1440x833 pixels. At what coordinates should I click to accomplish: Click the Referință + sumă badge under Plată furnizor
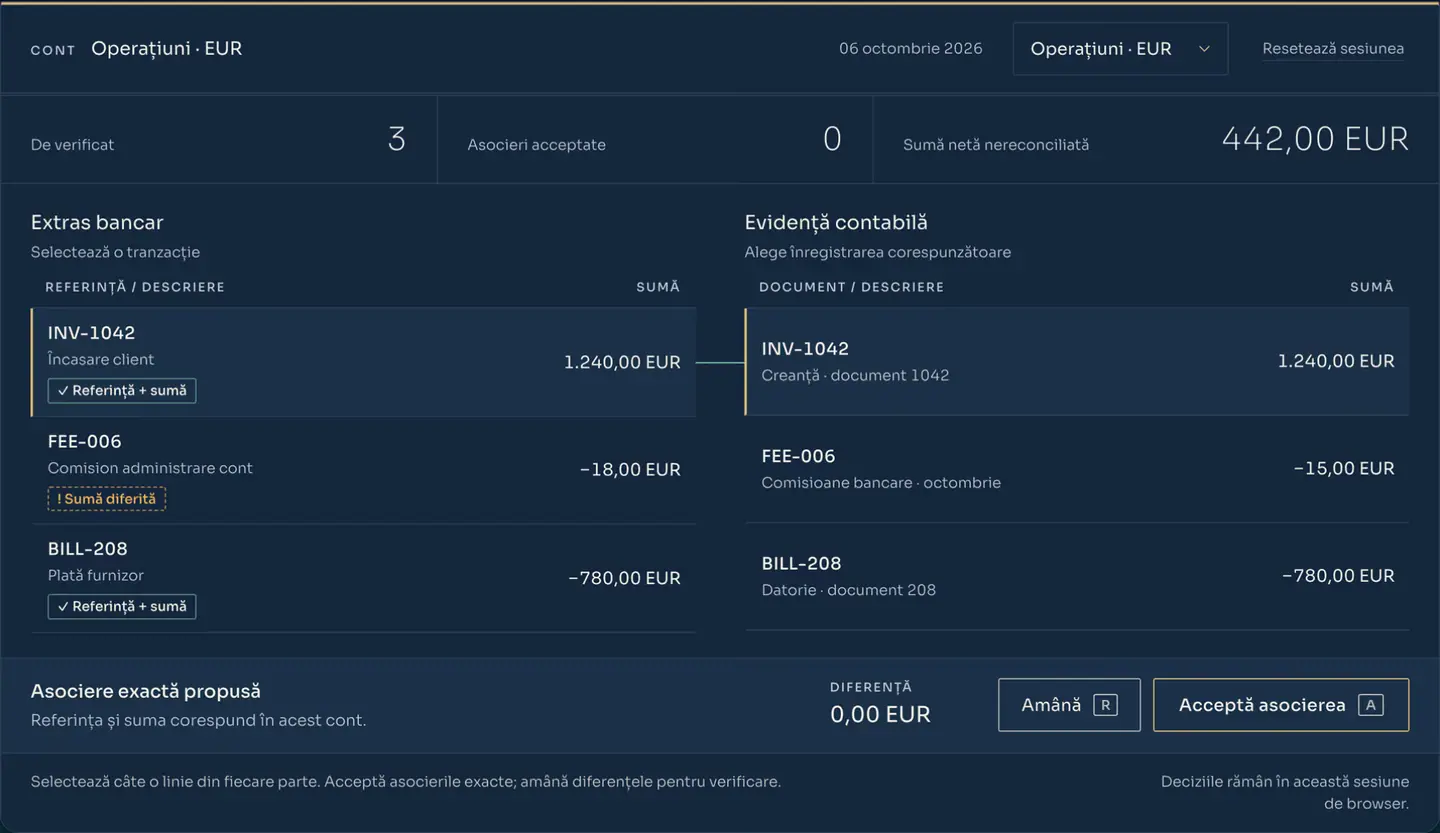122,606
